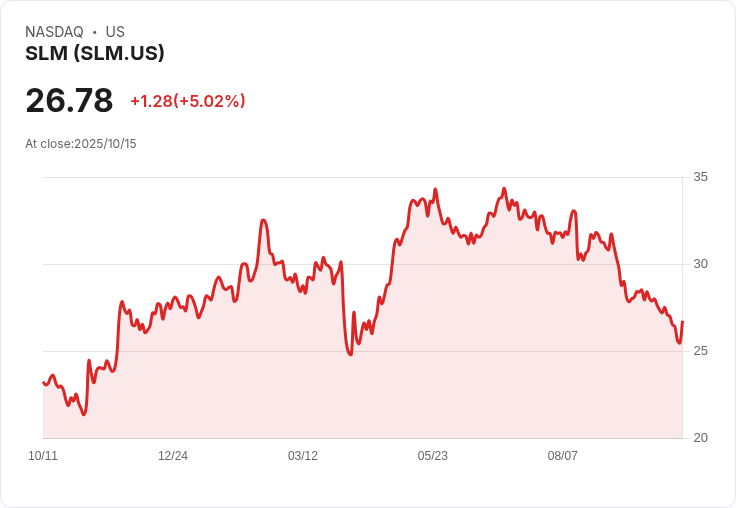
Task: Click the SLM (SLM.US) stock title
Action: (94, 53)
